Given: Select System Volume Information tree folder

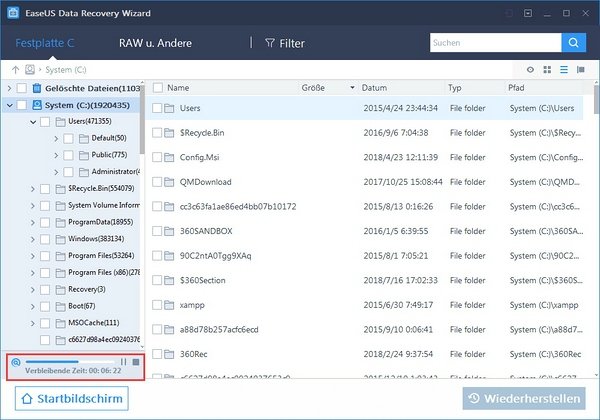Looking at the screenshot, I should pyautogui.click(x=104, y=205).
